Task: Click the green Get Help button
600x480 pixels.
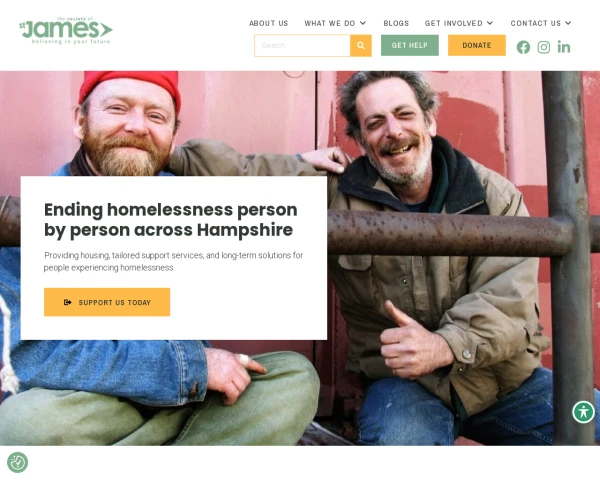Action: (x=409, y=45)
